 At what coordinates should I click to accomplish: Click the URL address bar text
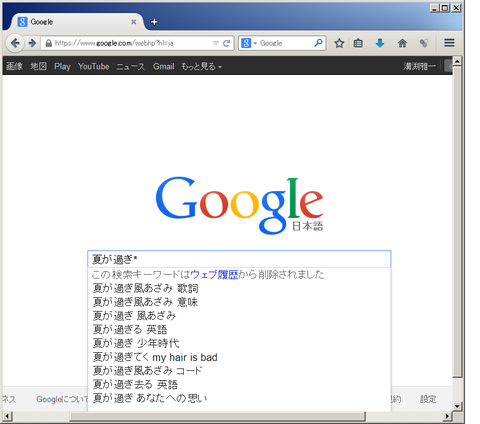click(x=114, y=43)
